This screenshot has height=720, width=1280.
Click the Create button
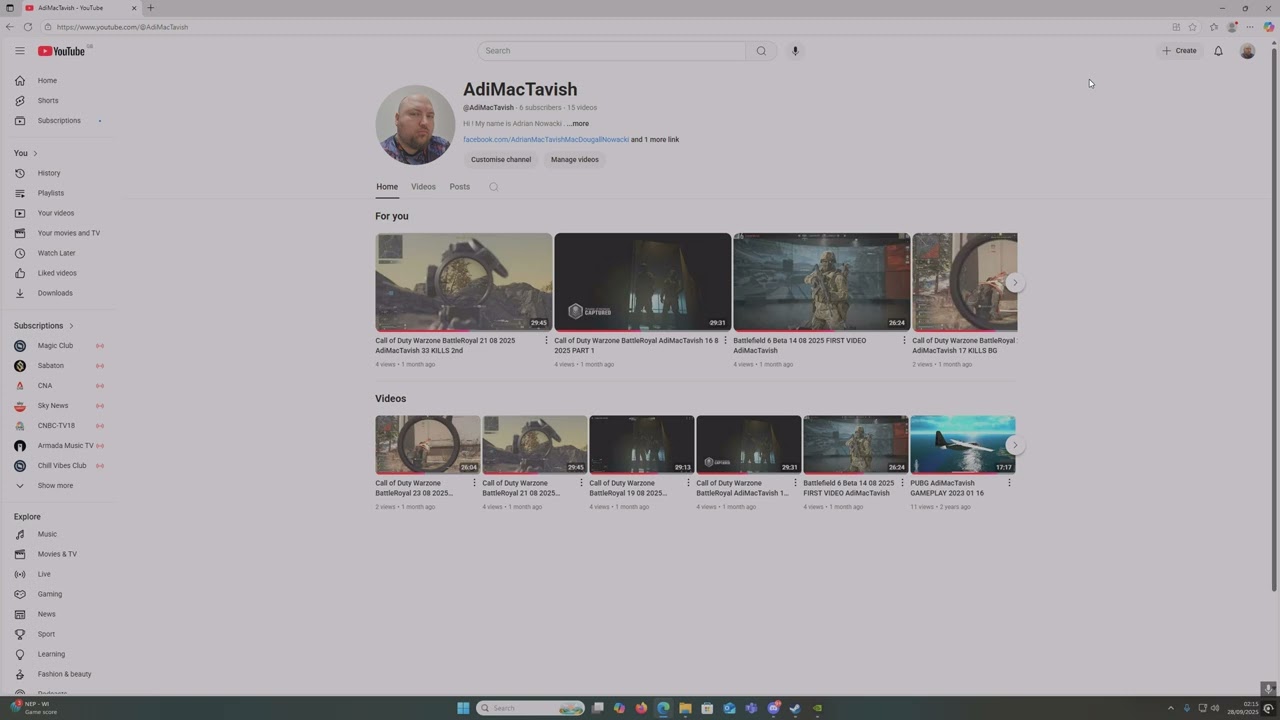(x=1180, y=51)
